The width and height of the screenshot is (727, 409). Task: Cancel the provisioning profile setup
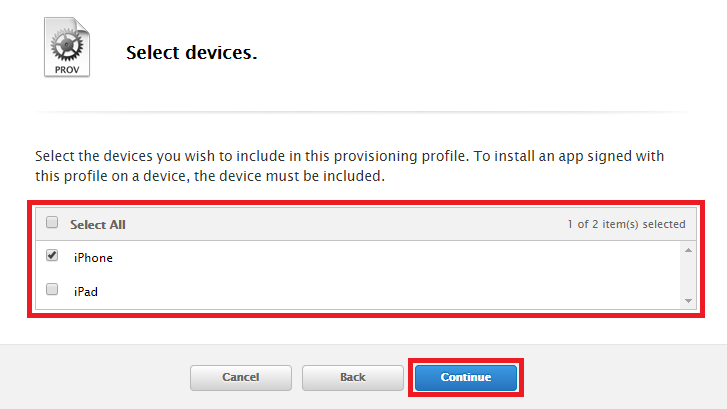point(241,377)
